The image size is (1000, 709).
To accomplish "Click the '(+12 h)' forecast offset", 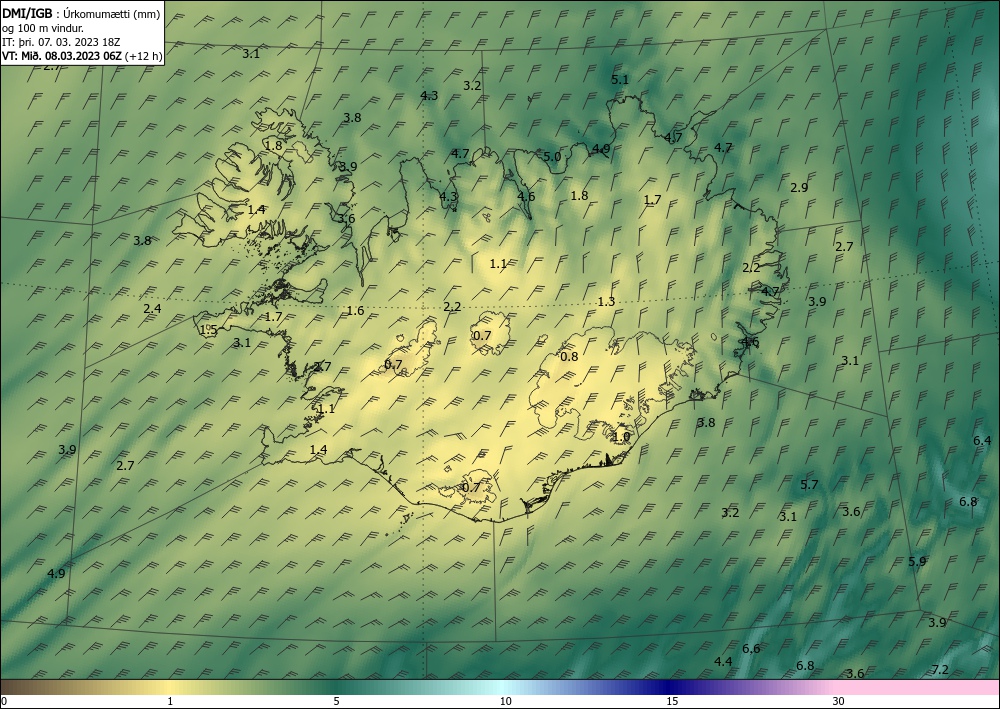I will pyautogui.click(x=143, y=56).
